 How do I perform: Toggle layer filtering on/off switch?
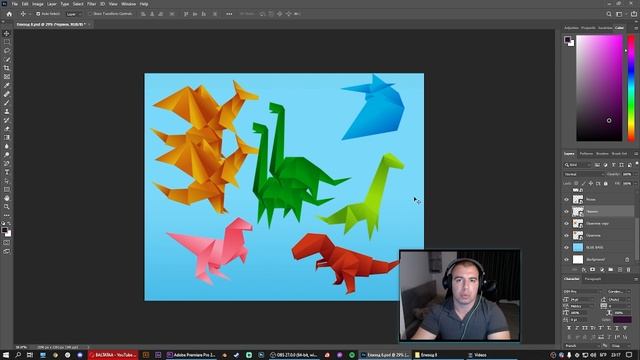[x=636, y=164]
